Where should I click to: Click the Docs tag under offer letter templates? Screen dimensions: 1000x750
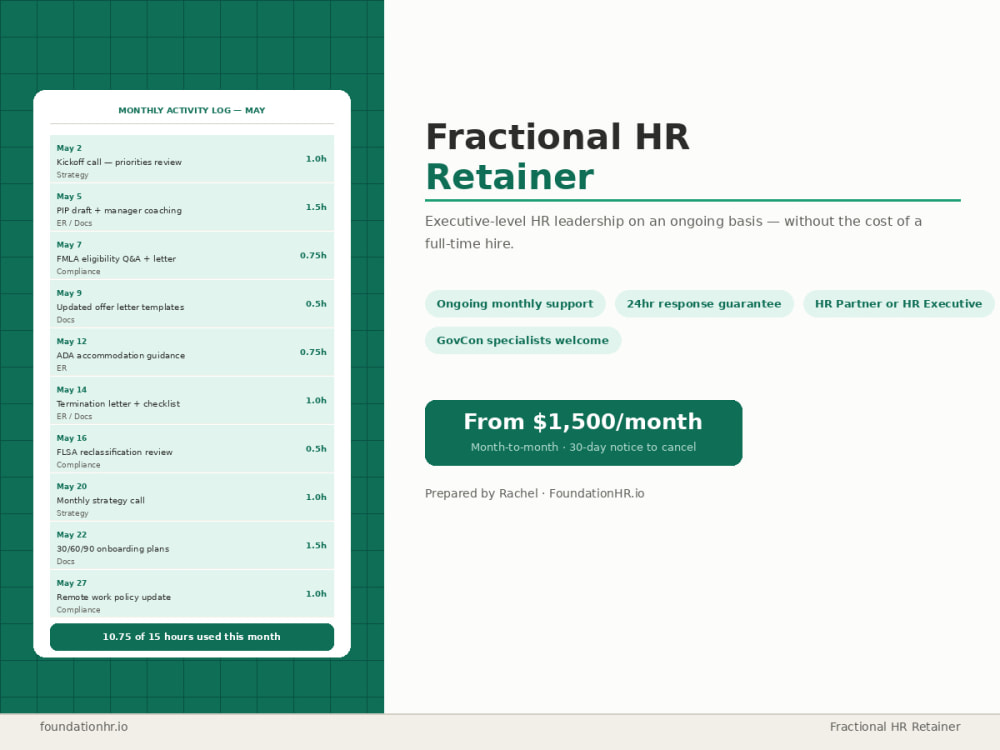coord(65,320)
